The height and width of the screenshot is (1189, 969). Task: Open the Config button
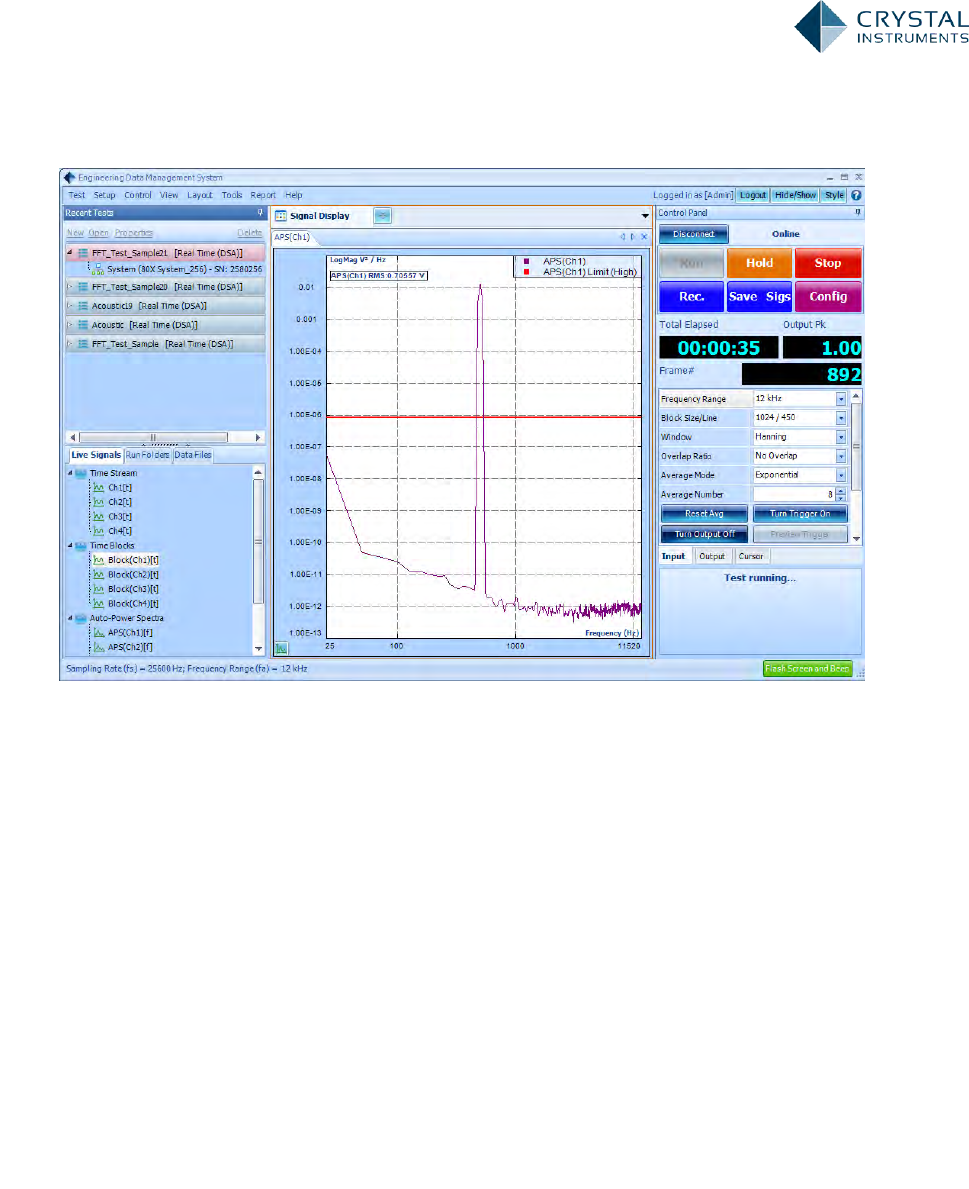(x=828, y=296)
